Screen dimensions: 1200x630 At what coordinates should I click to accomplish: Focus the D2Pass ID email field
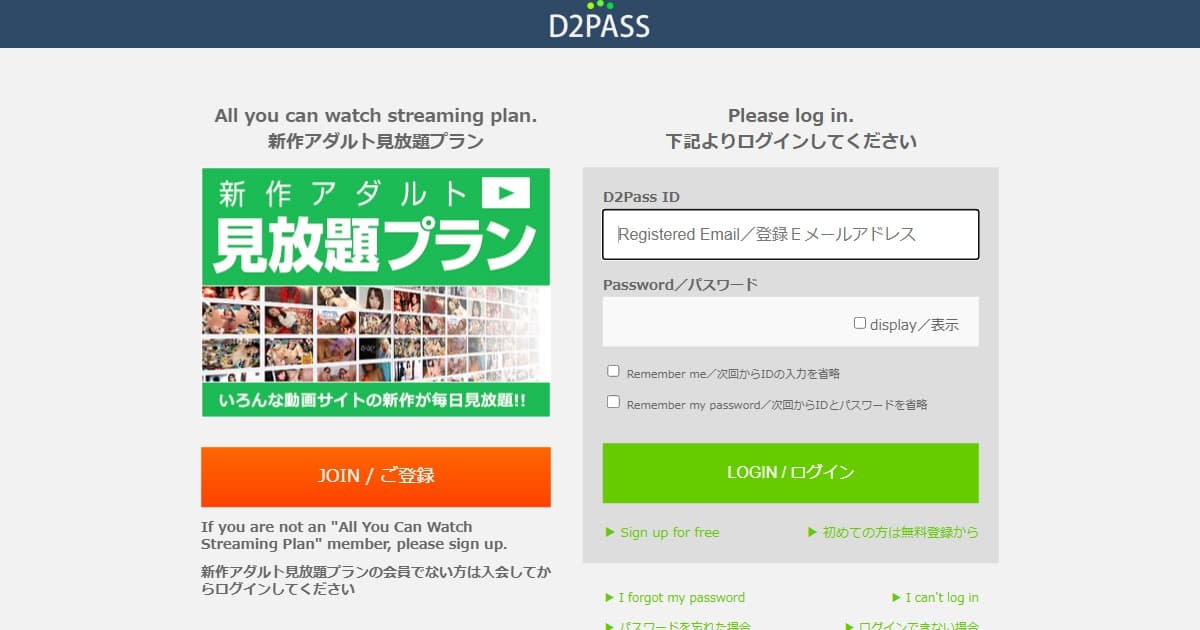click(x=790, y=234)
